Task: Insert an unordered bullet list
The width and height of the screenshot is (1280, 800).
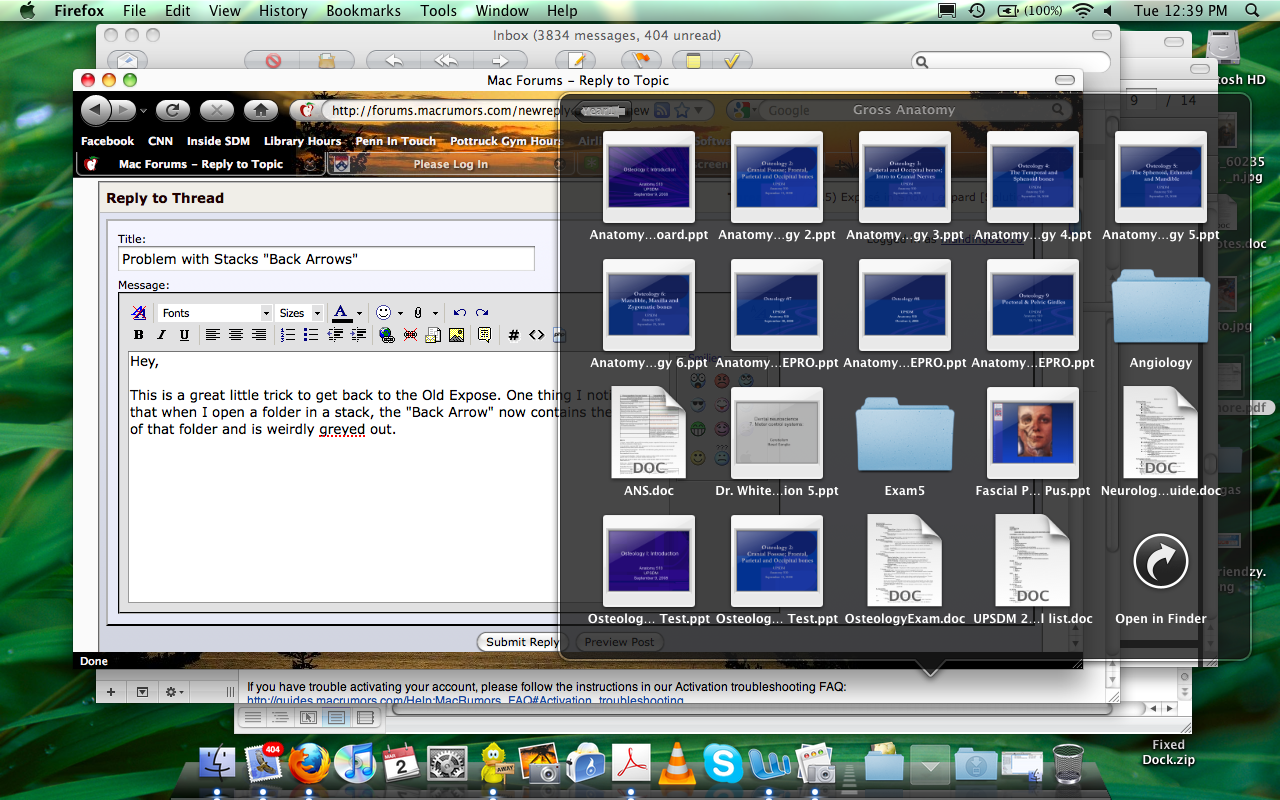Action: [311, 335]
